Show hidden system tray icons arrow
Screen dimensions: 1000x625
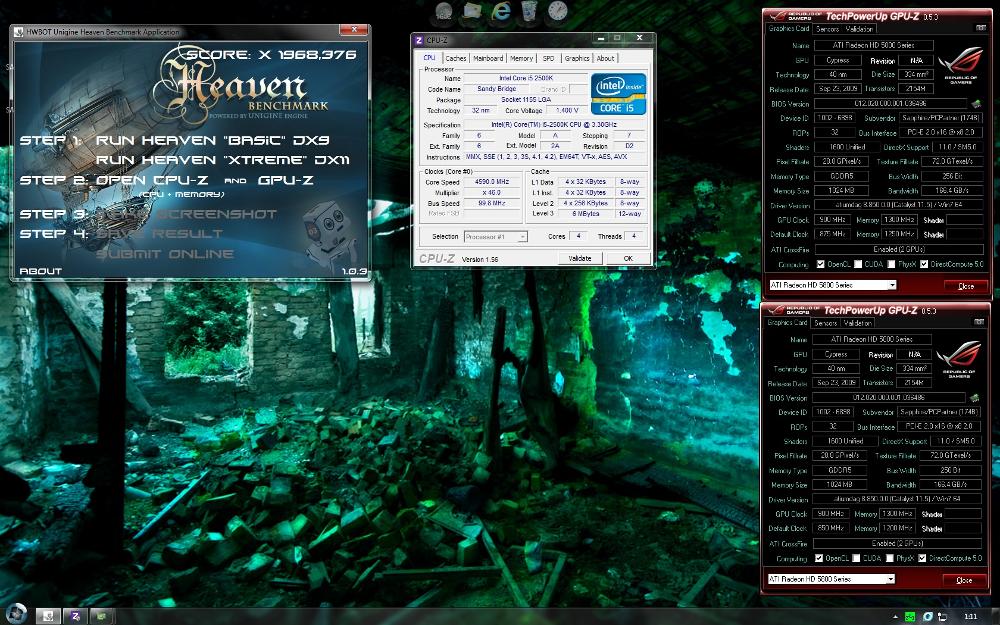(895, 617)
